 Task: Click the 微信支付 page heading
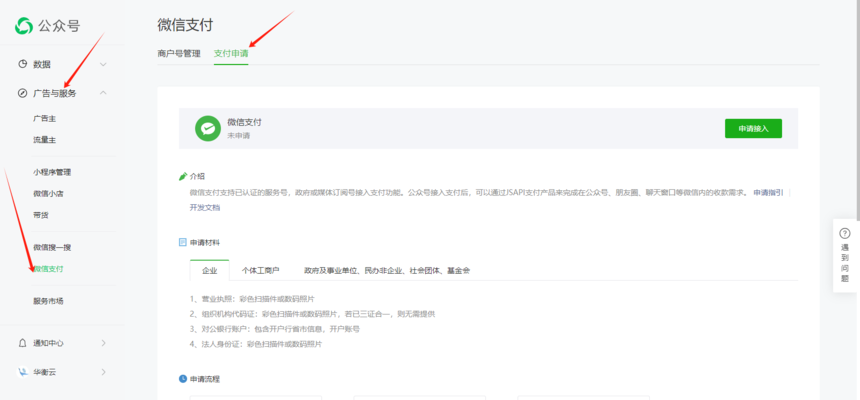tap(185, 25)
